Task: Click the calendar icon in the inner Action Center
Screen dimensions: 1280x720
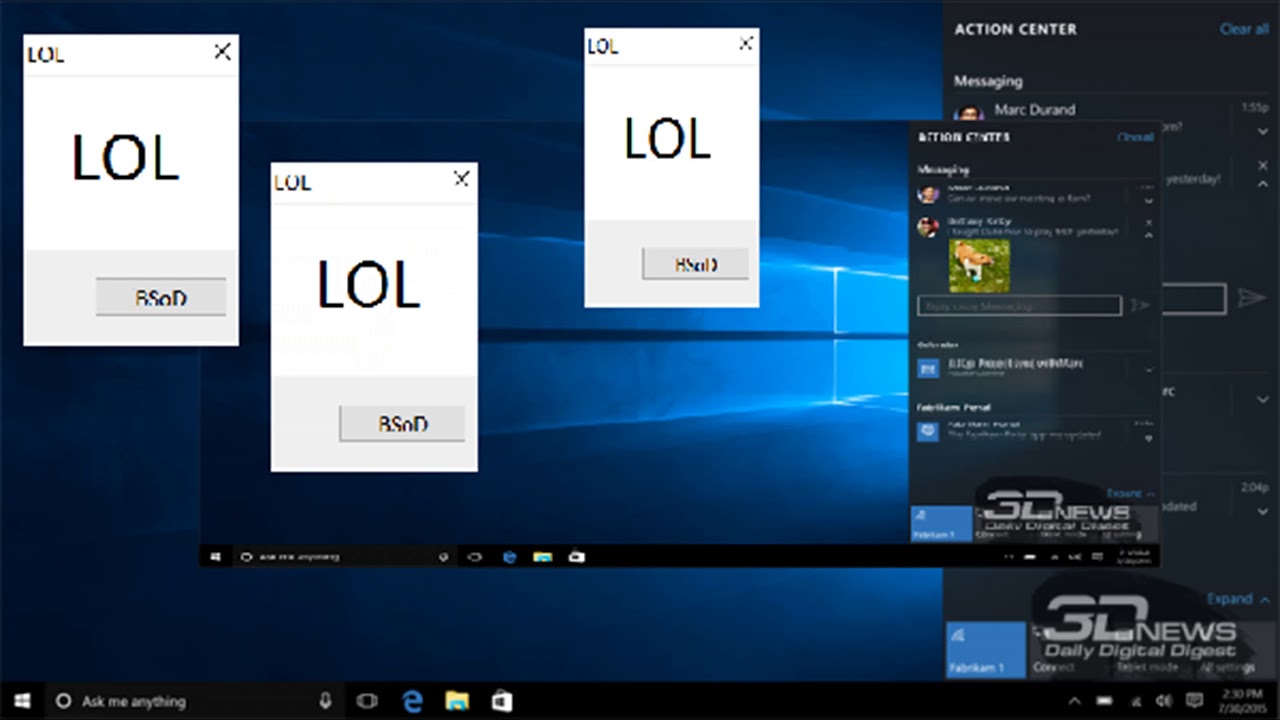Action: click(928, 369)
